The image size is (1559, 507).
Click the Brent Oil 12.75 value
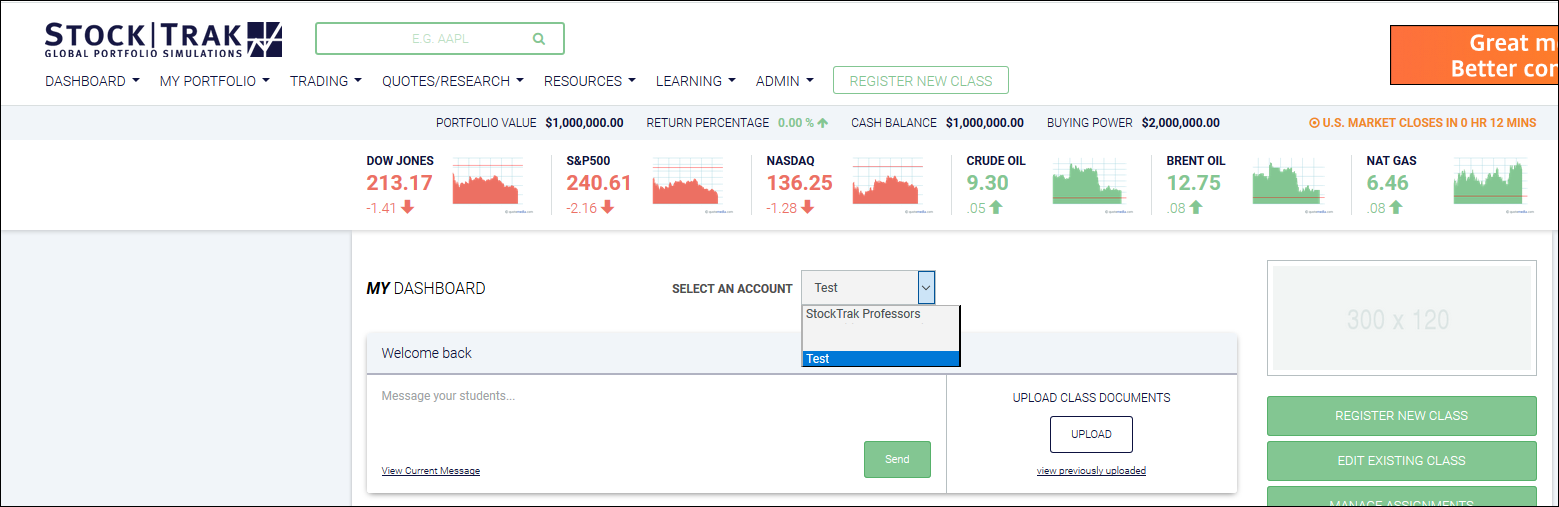pos(1194,183)
